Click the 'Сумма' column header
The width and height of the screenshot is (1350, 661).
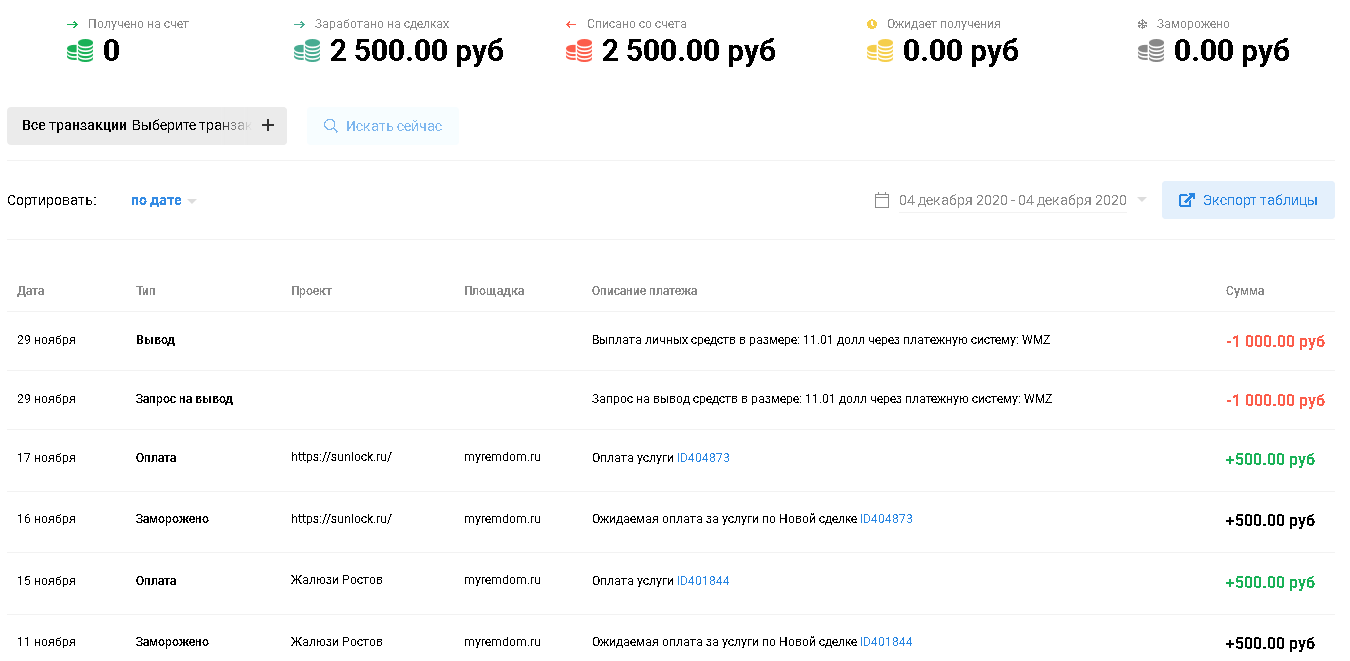click(1245, 291)
